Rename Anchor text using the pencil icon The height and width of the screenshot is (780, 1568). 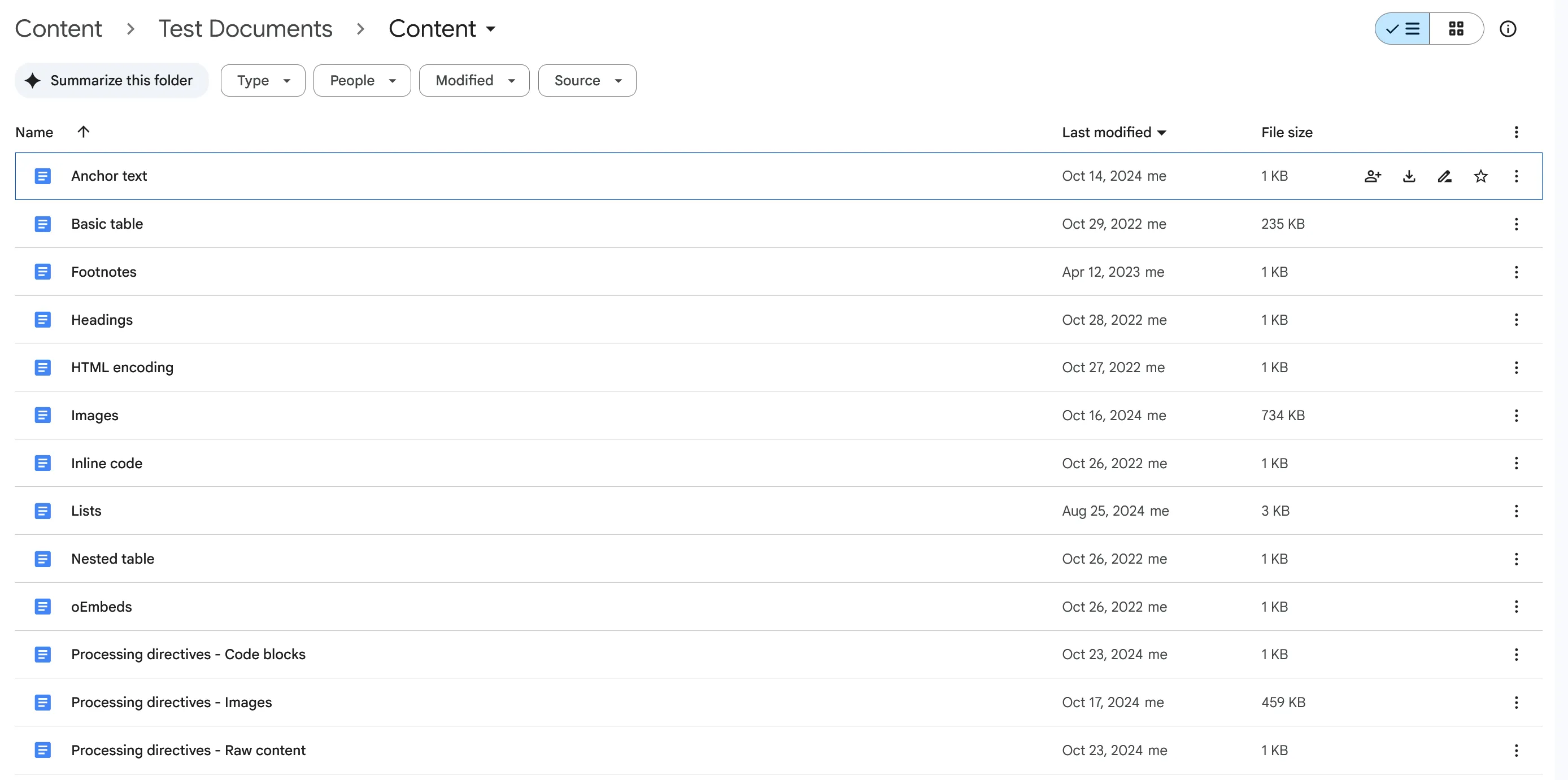(x=1444, y=176)
